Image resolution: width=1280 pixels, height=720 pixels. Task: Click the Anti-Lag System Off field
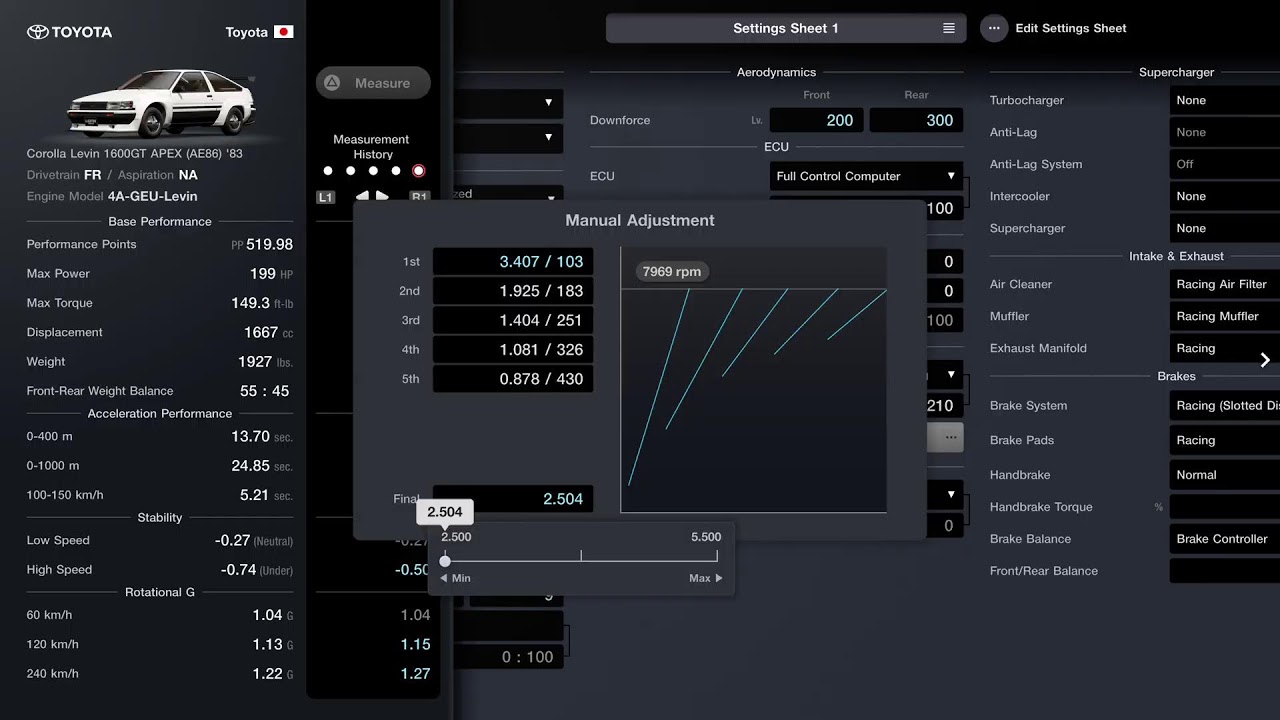(1225, 164)
